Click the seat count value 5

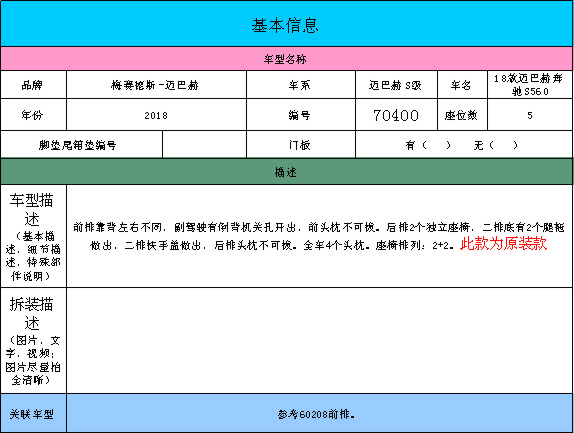pyautogui.click(x=530, y=115)
